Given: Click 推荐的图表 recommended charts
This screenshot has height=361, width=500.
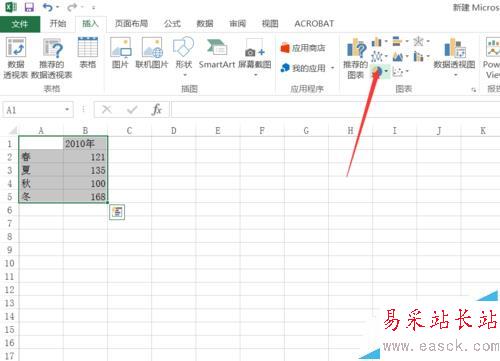Looking at the screenshot, I should pos(356,58).
